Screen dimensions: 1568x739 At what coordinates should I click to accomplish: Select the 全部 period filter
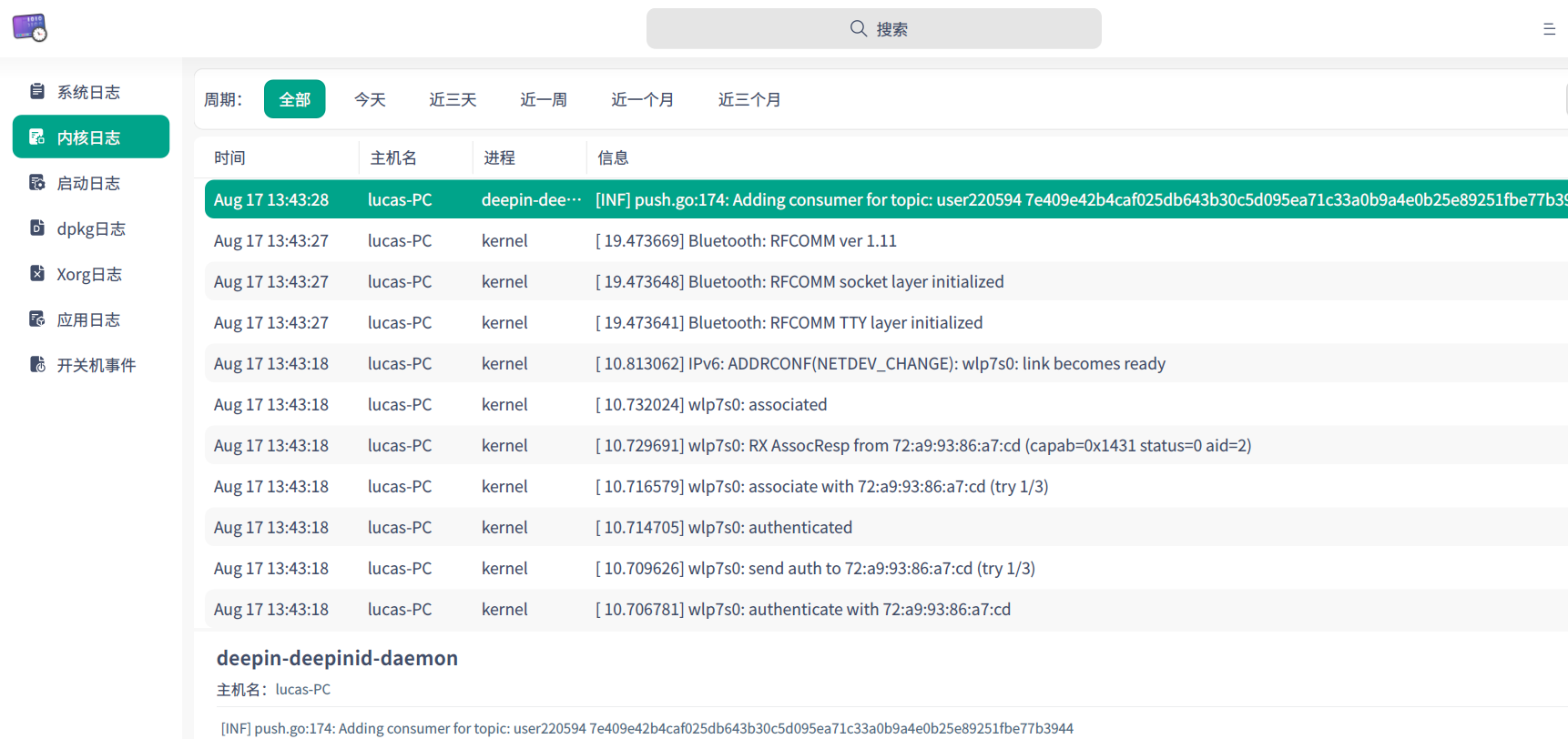(x=294, y=99)
